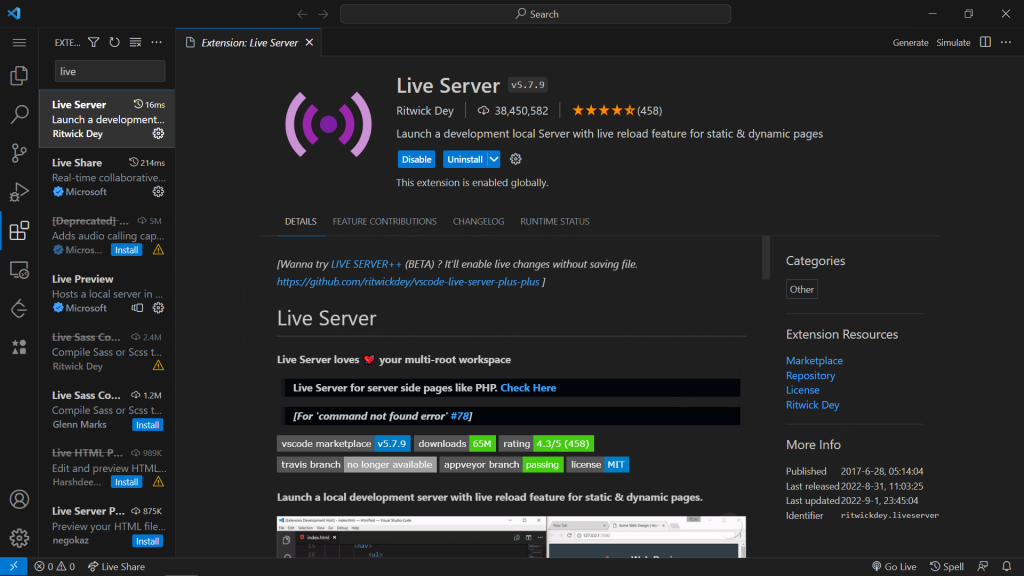Click the Live Server demo screenshot thumbnail

(511, 537)
